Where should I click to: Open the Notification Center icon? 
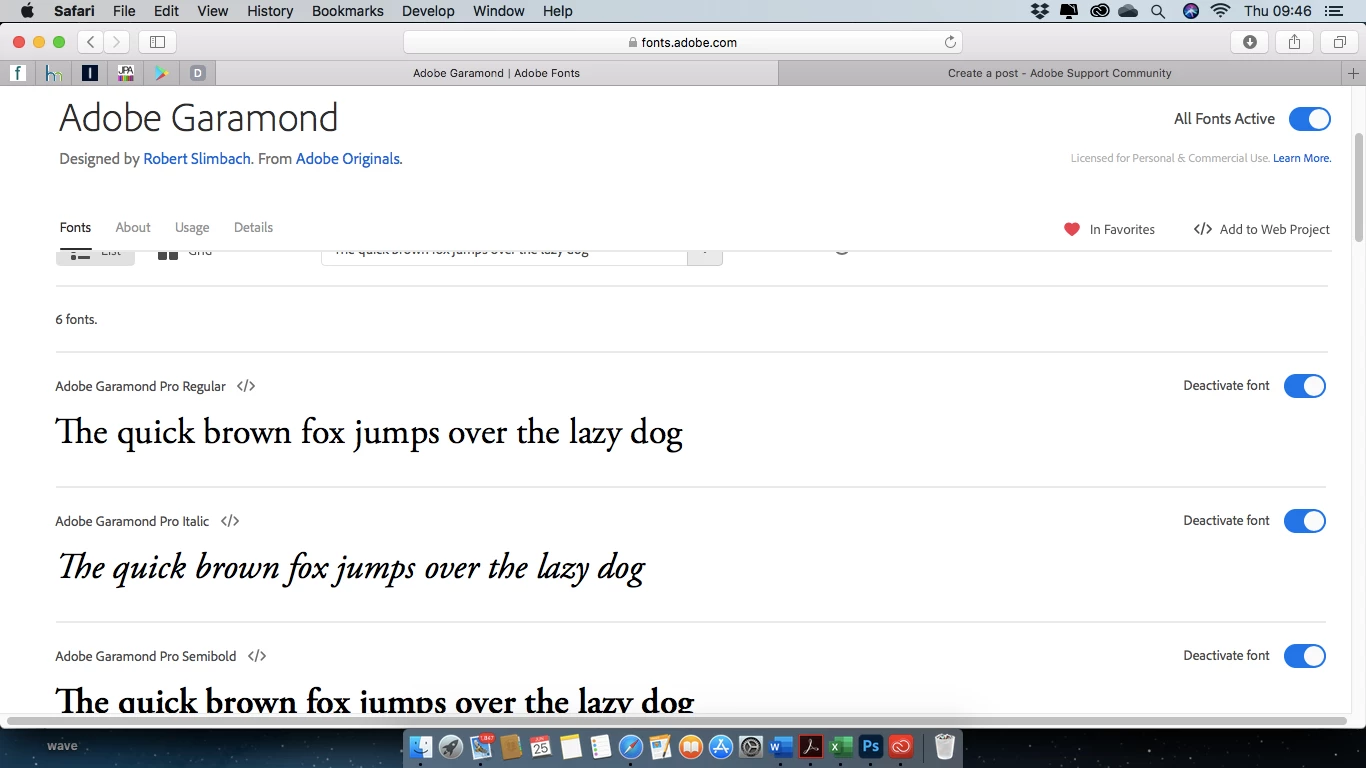[x=1332, y=11]
